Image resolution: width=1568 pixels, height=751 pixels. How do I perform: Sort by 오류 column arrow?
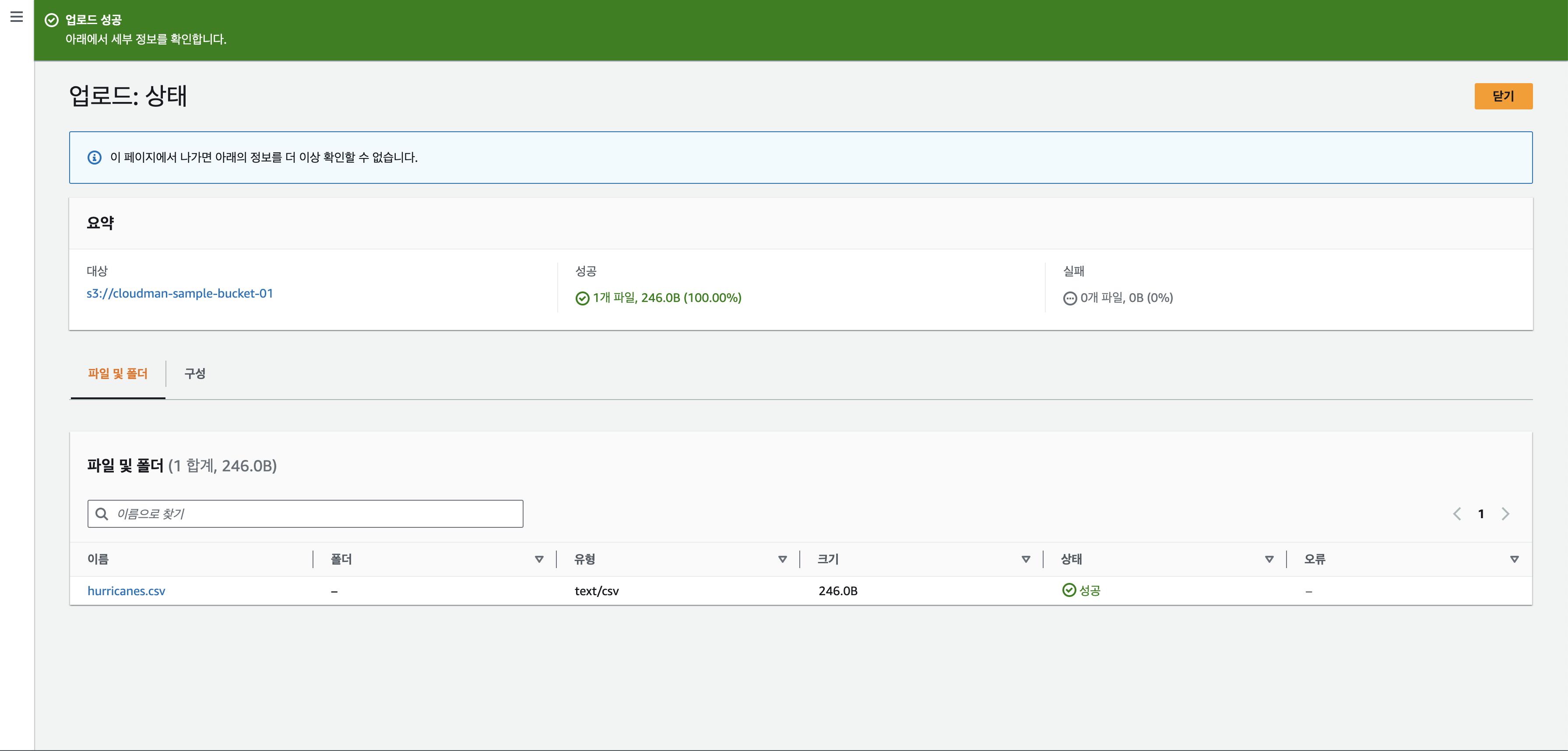pyautogui.click(x=1514, y=559)
